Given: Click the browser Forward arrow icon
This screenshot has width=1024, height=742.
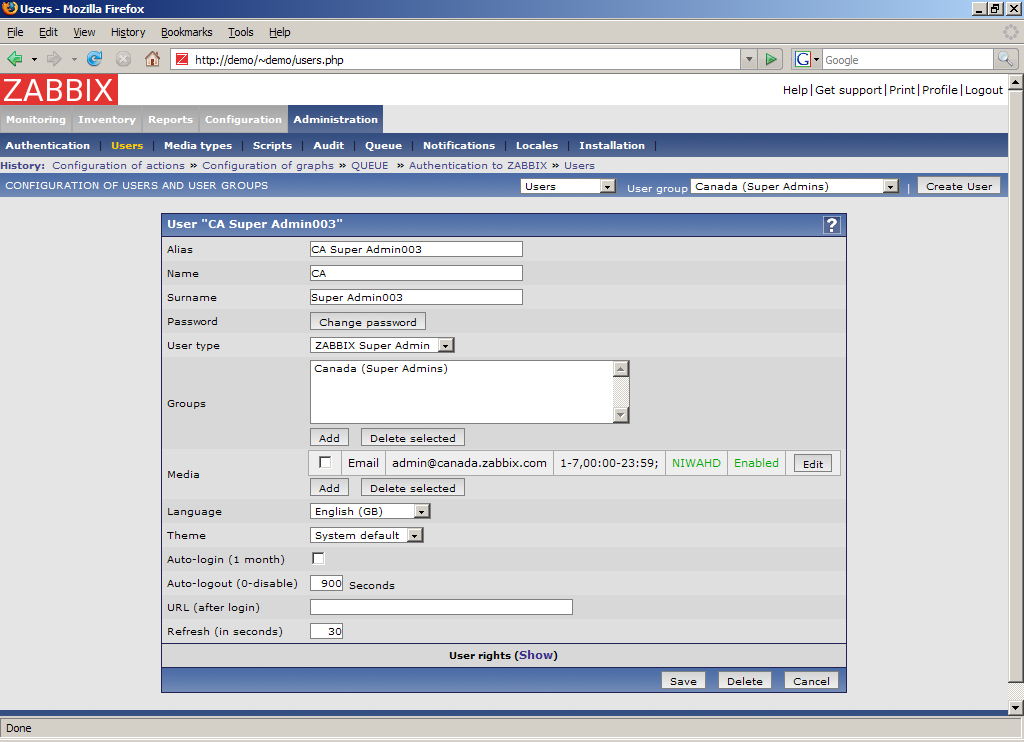Looking at the screenshot, I should pos(55,59).
